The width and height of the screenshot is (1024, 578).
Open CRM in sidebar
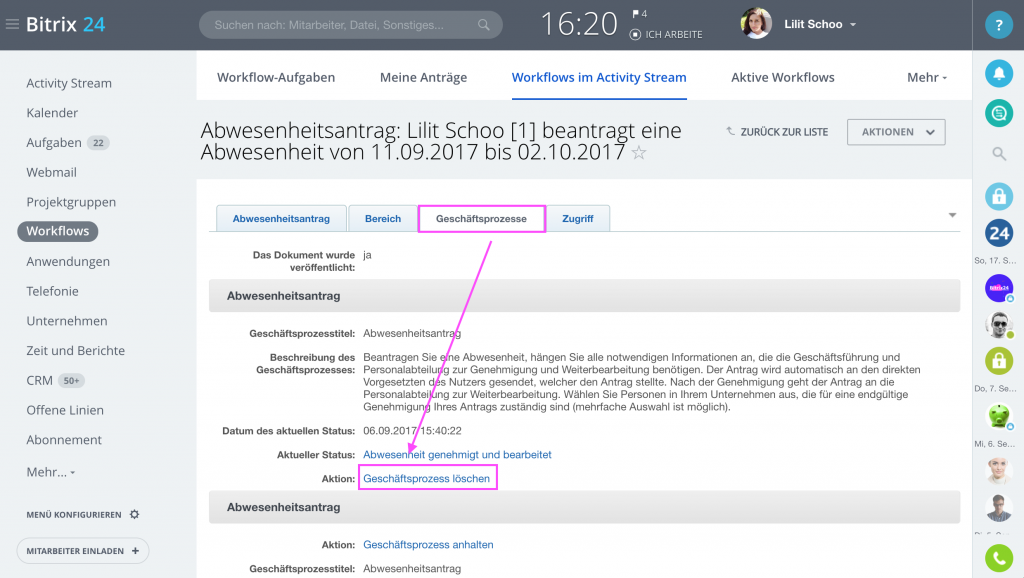tap(39, 381)
